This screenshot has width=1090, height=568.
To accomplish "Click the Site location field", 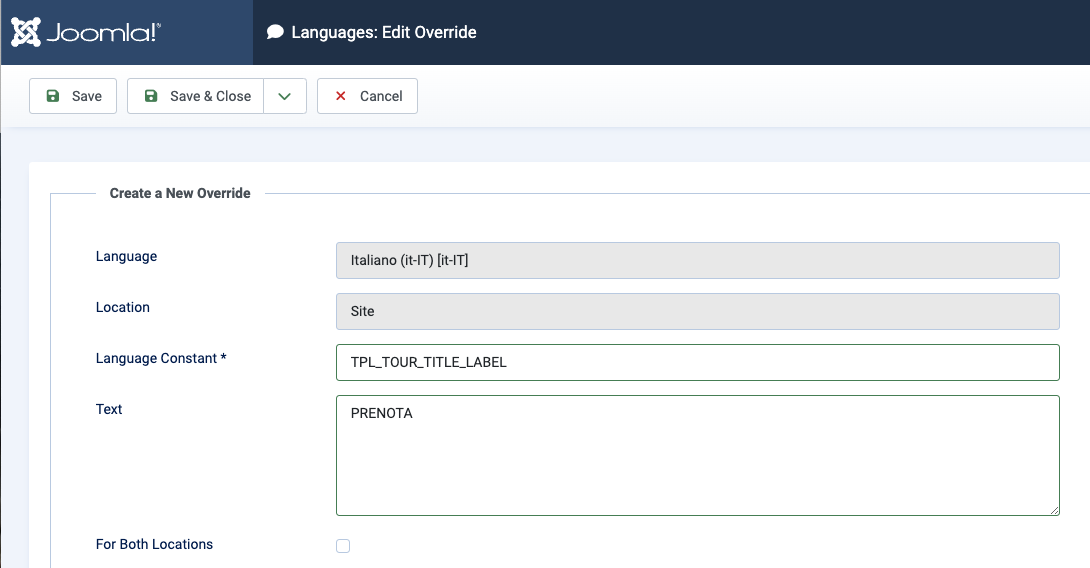I will [x=697, y=311].
